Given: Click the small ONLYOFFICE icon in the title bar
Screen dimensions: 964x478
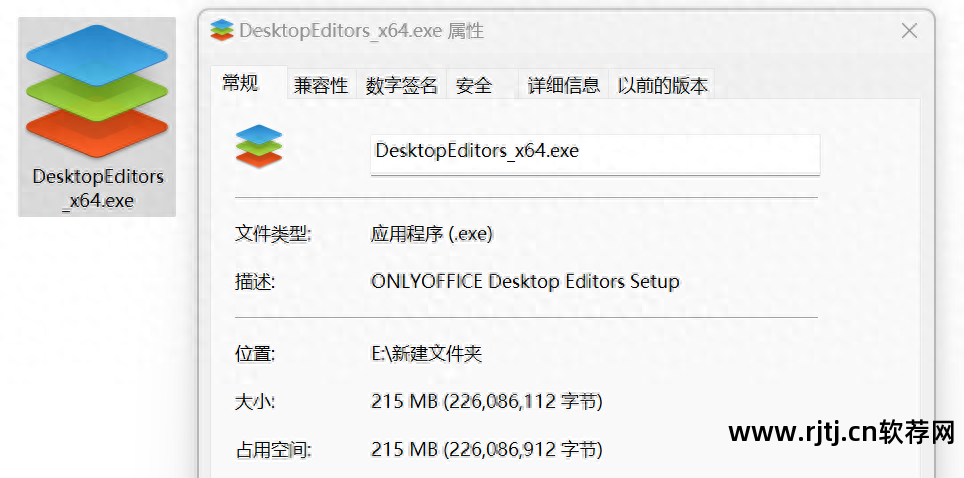Looking at the screenshot, I should click(x=222, y=31).
